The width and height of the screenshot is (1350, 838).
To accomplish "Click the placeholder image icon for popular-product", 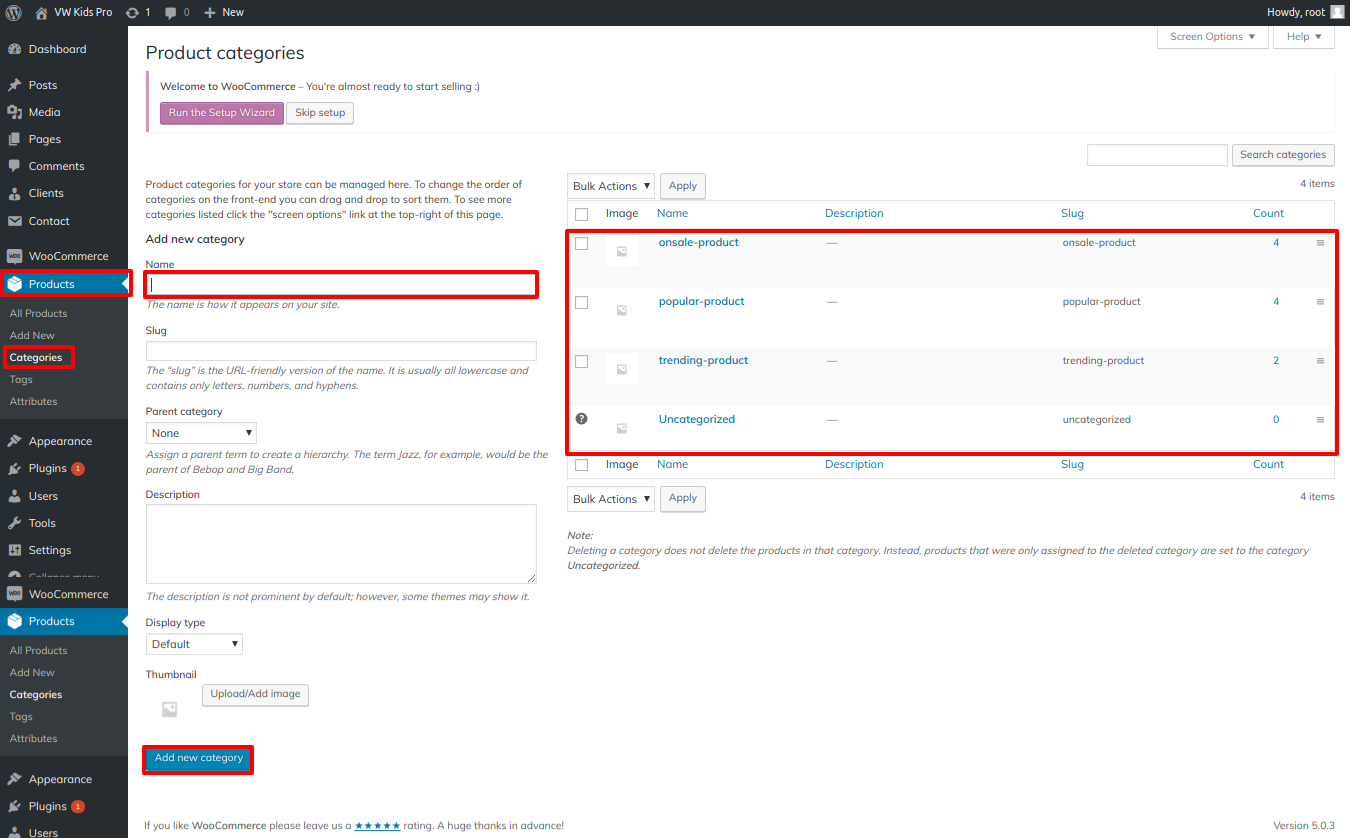I will pos(621,310).
